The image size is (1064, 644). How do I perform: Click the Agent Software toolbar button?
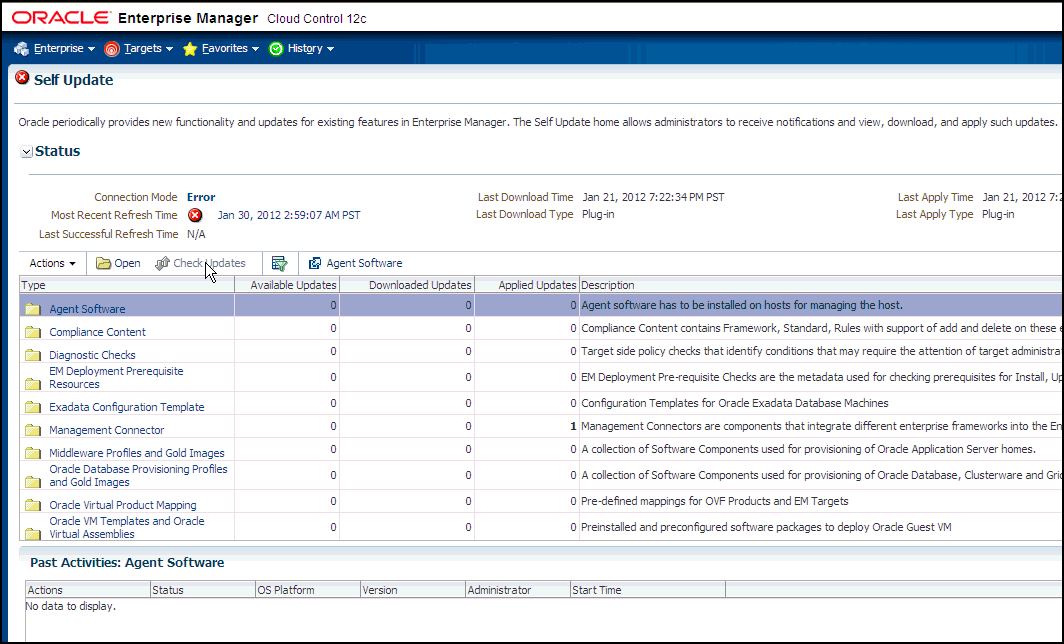coord(356,263)
